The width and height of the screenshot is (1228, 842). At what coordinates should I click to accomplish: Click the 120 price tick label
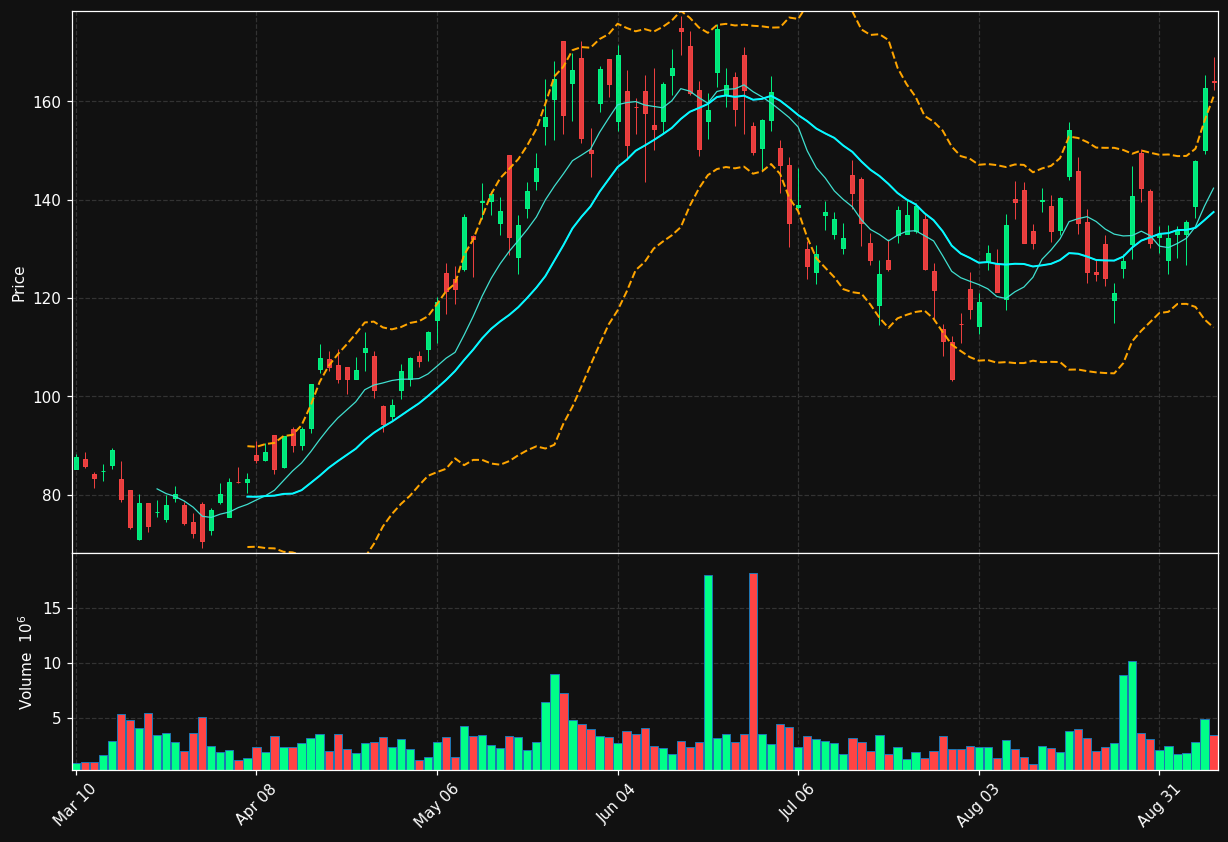click(x=48, y=299)
